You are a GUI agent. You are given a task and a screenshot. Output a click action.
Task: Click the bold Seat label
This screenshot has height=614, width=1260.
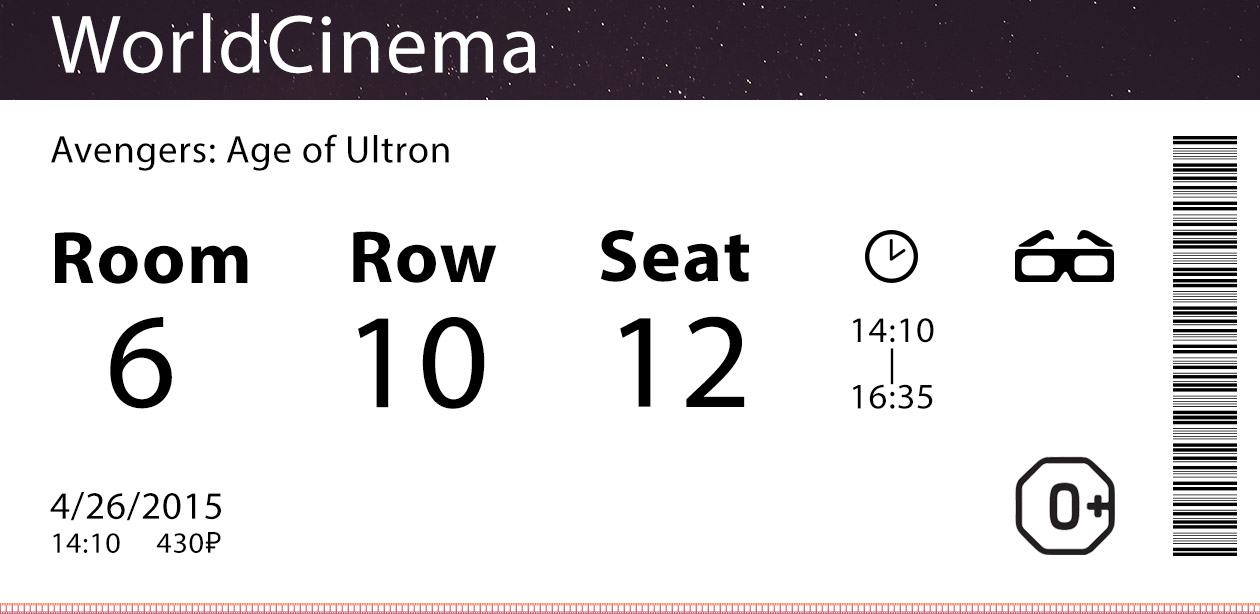[674, 257]
